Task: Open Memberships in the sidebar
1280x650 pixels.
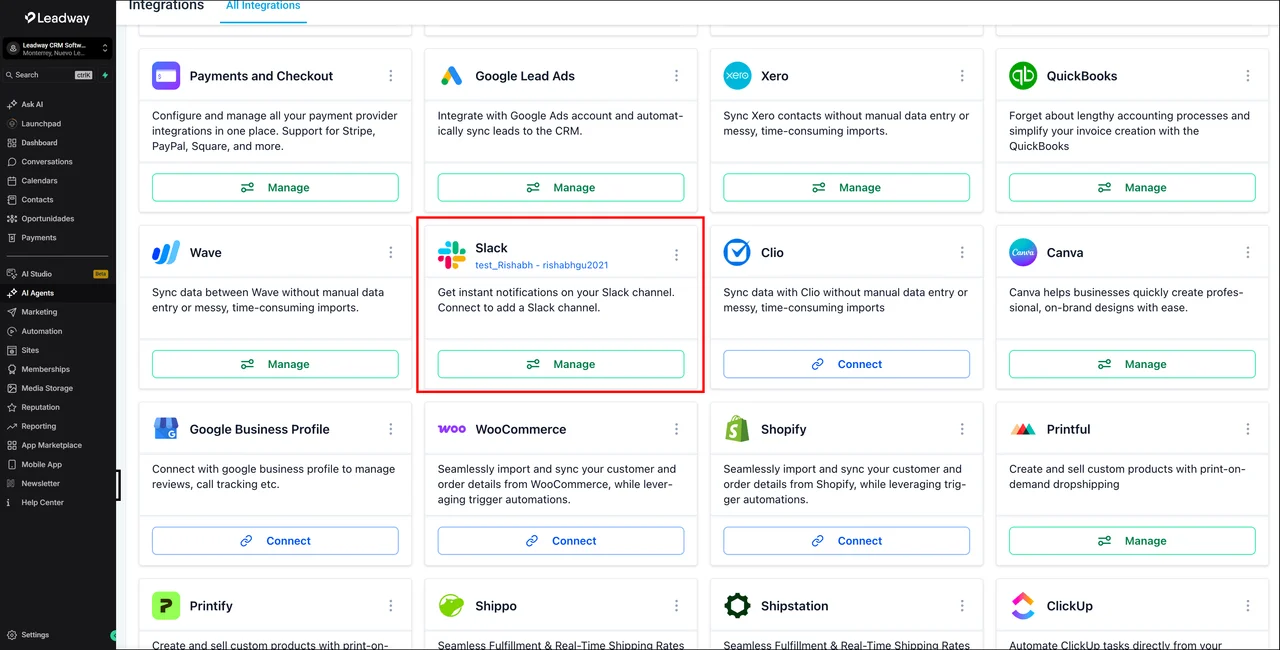Action: pyautogui.click(x=45, y=369)
